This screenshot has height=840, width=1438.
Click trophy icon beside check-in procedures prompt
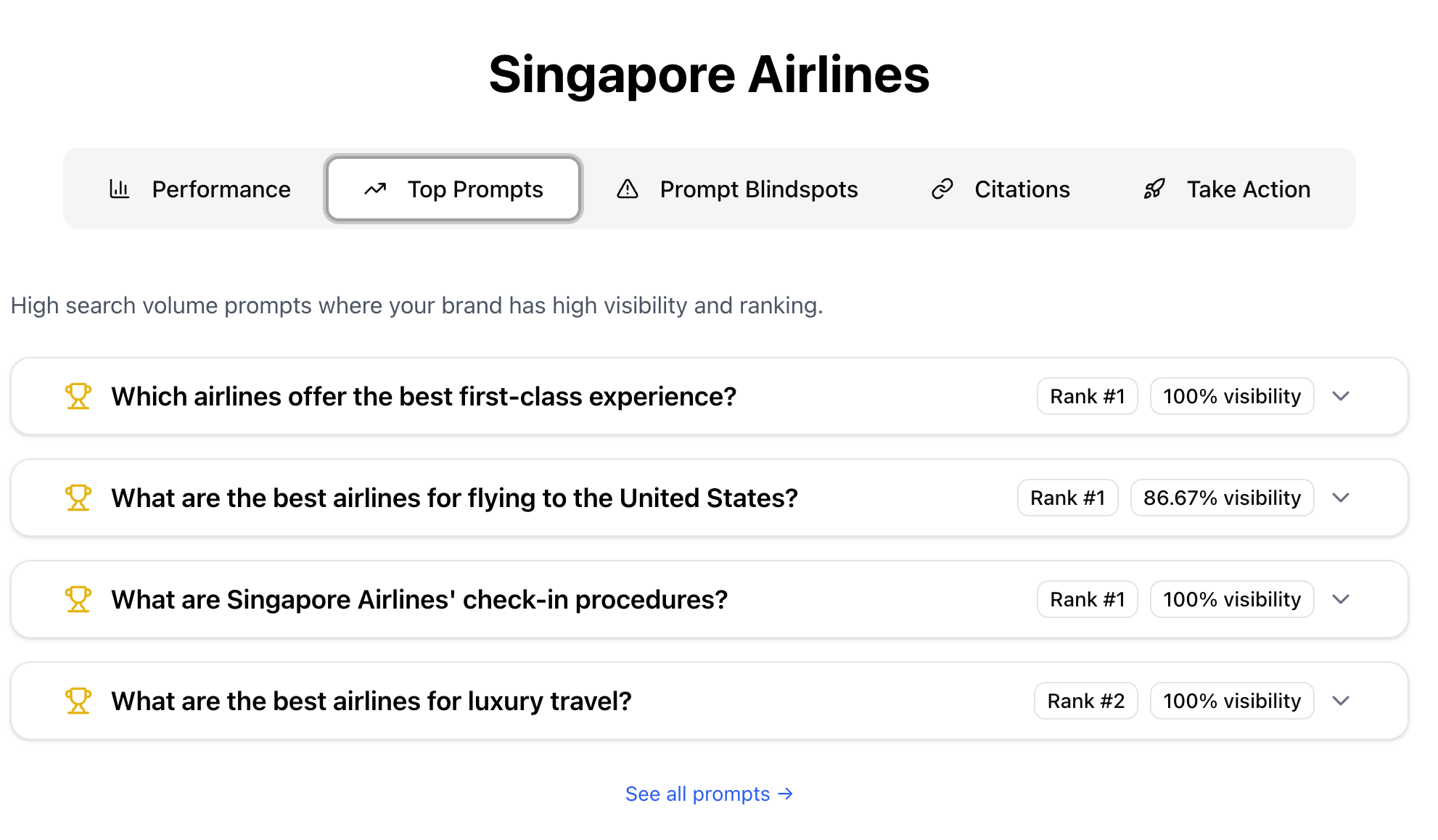(78, 600)
